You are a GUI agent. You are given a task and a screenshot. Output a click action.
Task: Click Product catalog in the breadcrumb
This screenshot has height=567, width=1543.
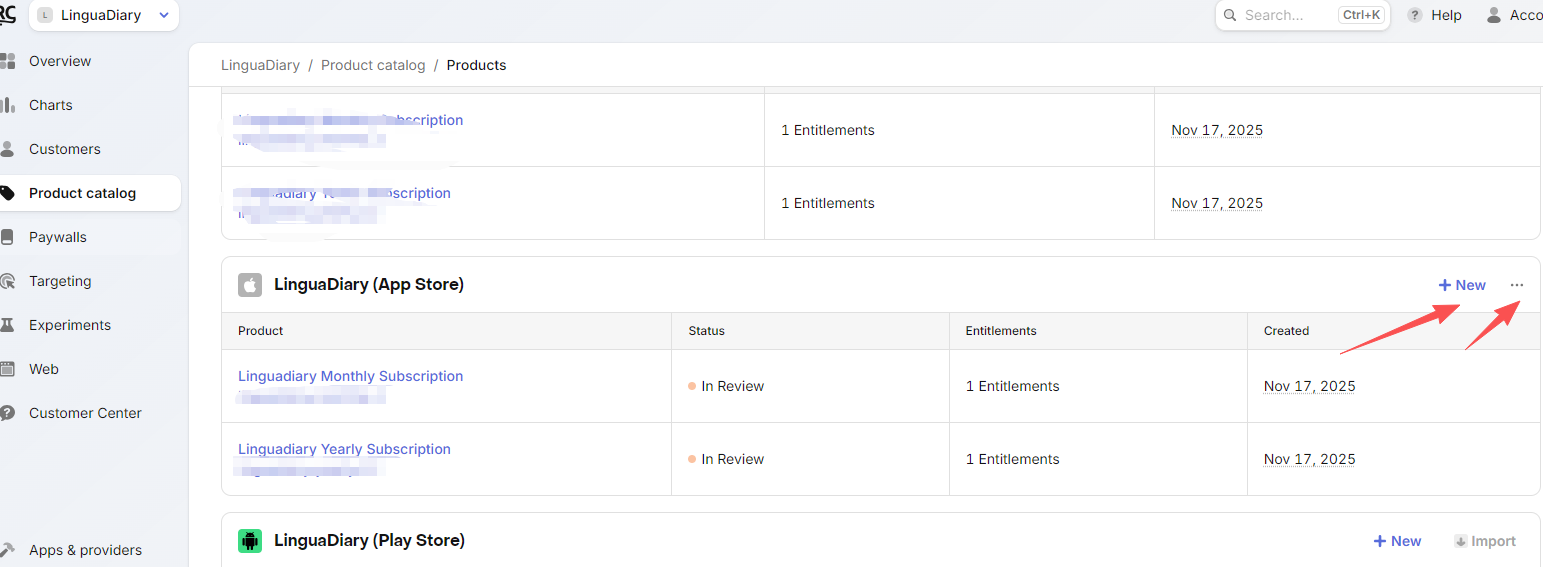pyautogui.click(x=373, y=65)
